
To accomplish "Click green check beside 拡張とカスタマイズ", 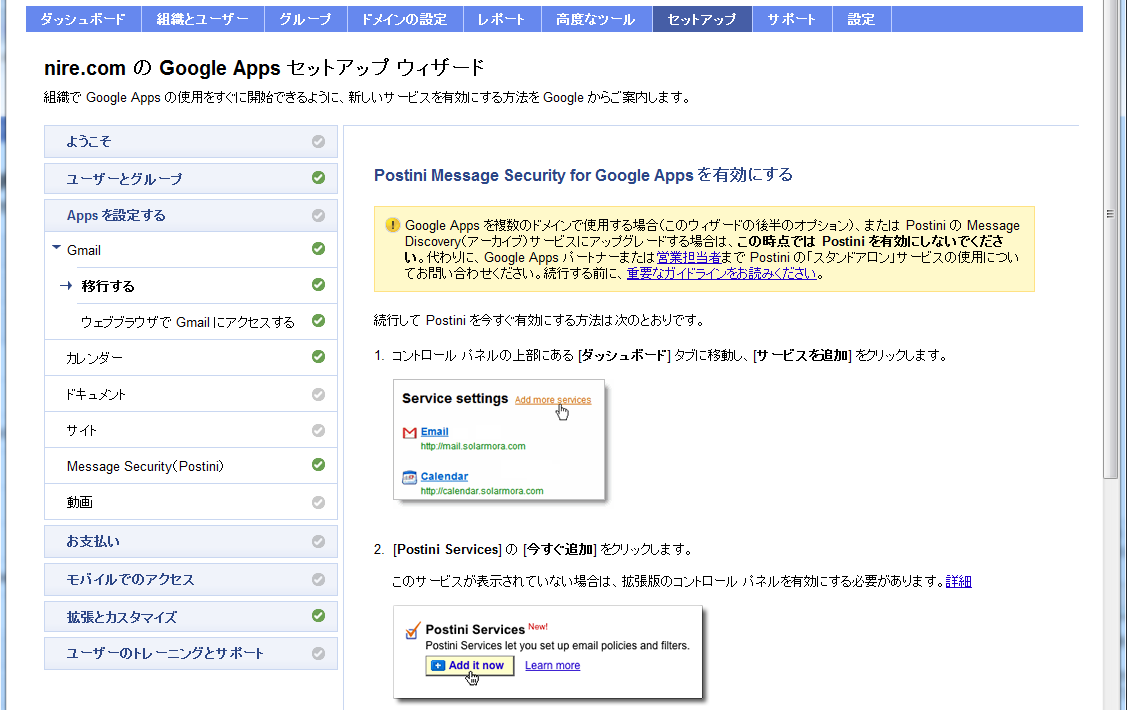I will point(318,616).
